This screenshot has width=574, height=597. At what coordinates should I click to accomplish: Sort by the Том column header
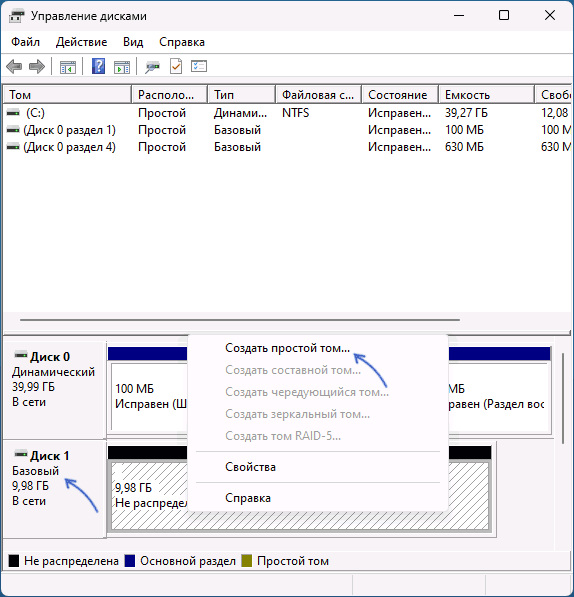[x=67, y=94]
